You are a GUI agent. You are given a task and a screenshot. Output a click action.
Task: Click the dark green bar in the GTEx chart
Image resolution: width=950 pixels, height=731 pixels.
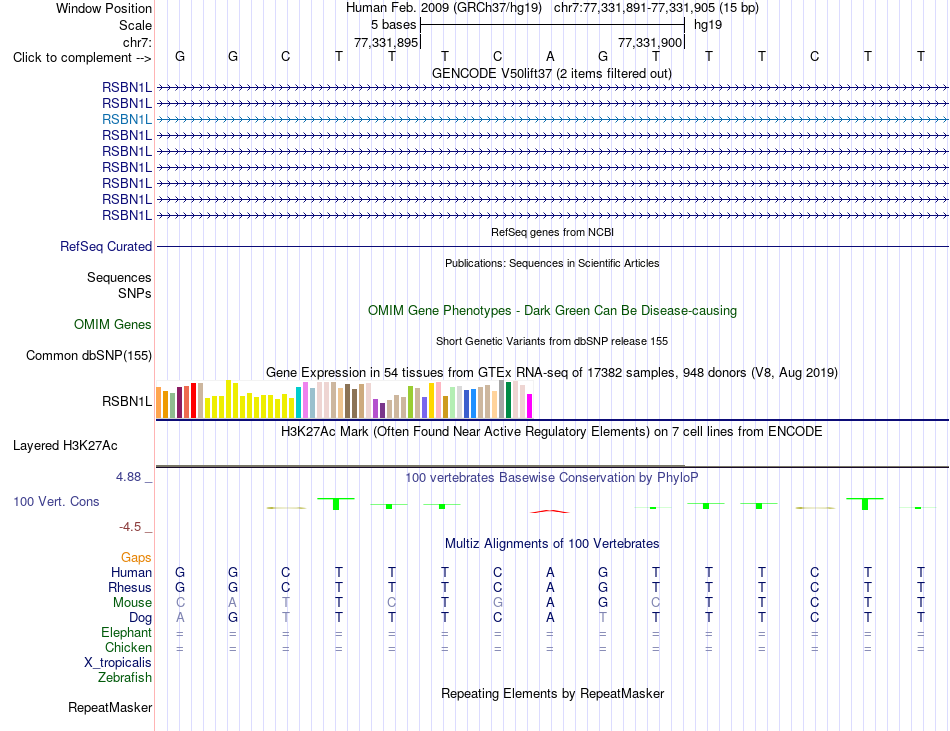tap(508, 400)
